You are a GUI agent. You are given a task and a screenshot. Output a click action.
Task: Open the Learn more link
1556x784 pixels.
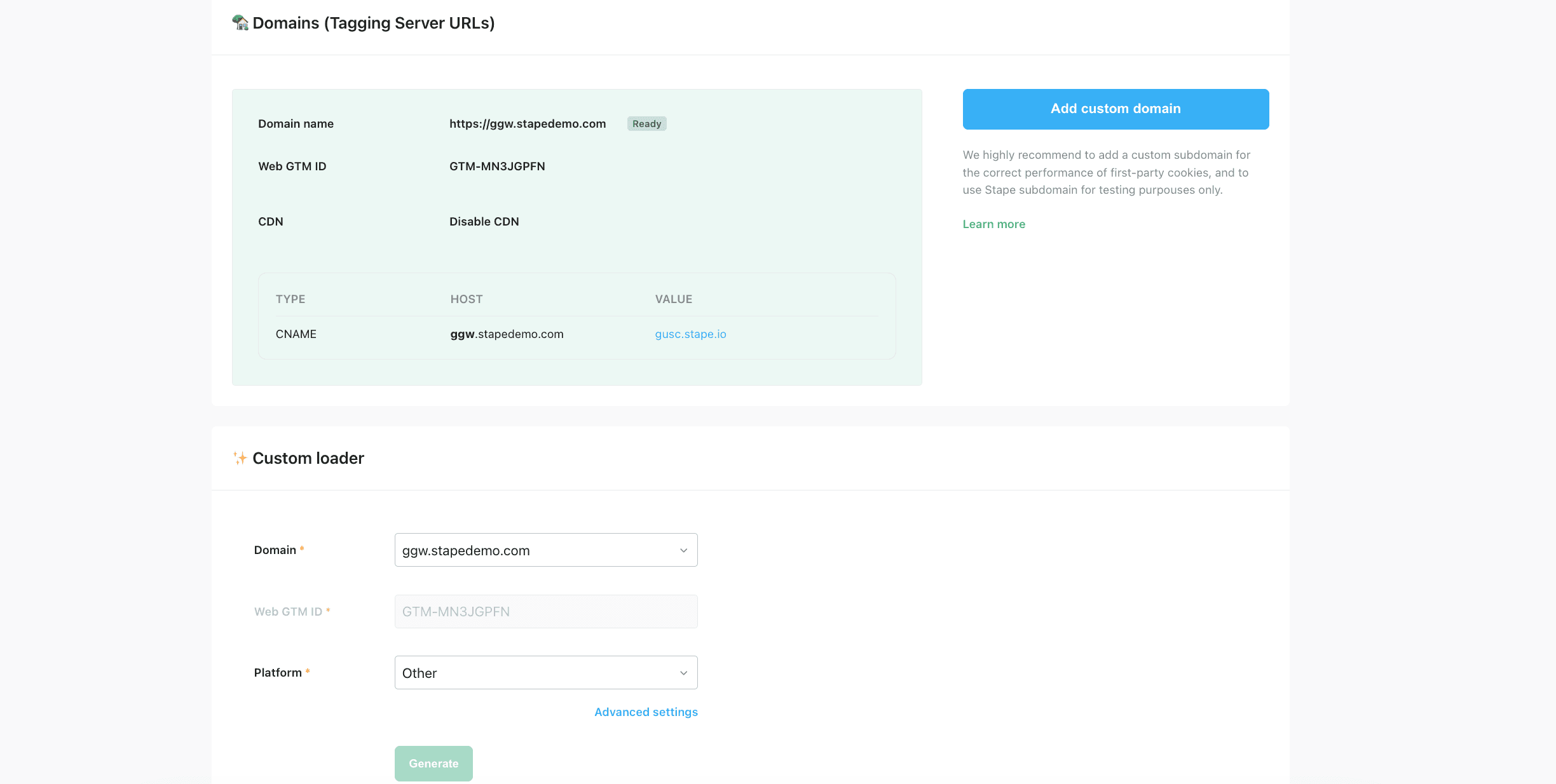tap(993, 224)
